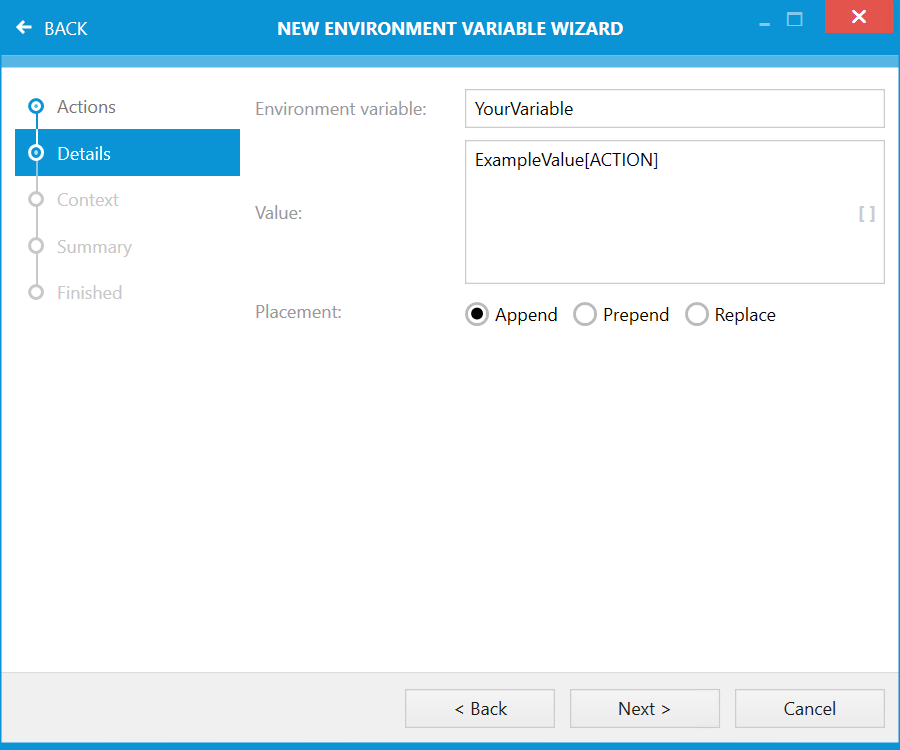Select the Replace placement option

[697, 314]
